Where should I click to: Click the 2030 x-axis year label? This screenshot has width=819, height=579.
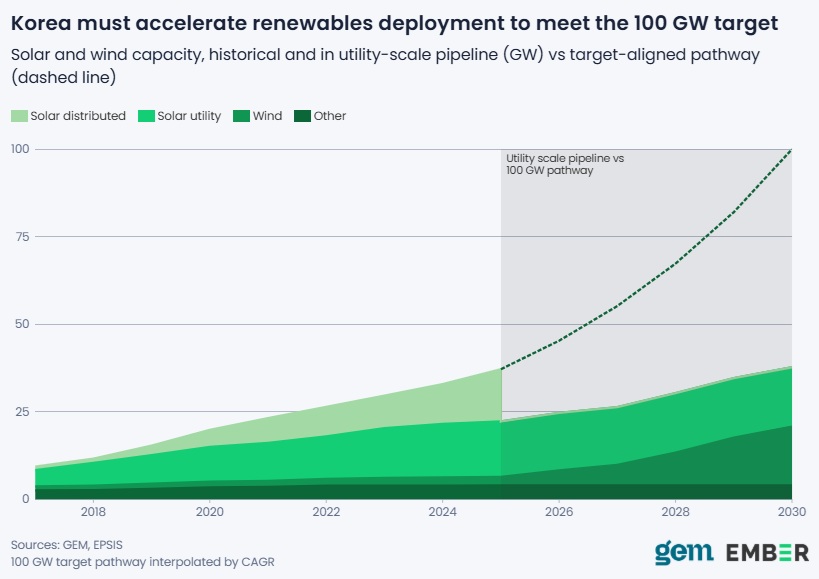(792, 512)
